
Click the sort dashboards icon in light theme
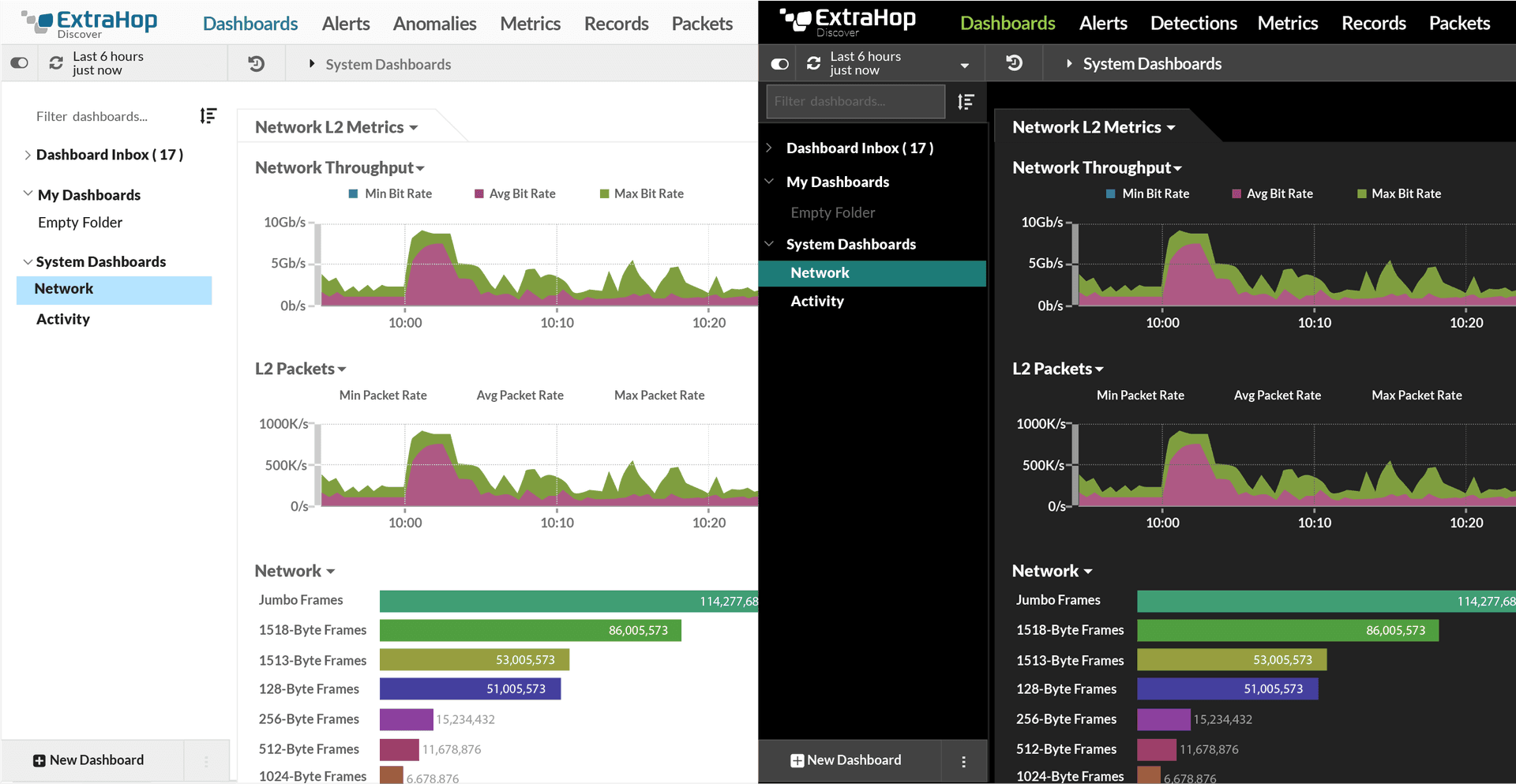pyautogui.click(x=208, y=116)
